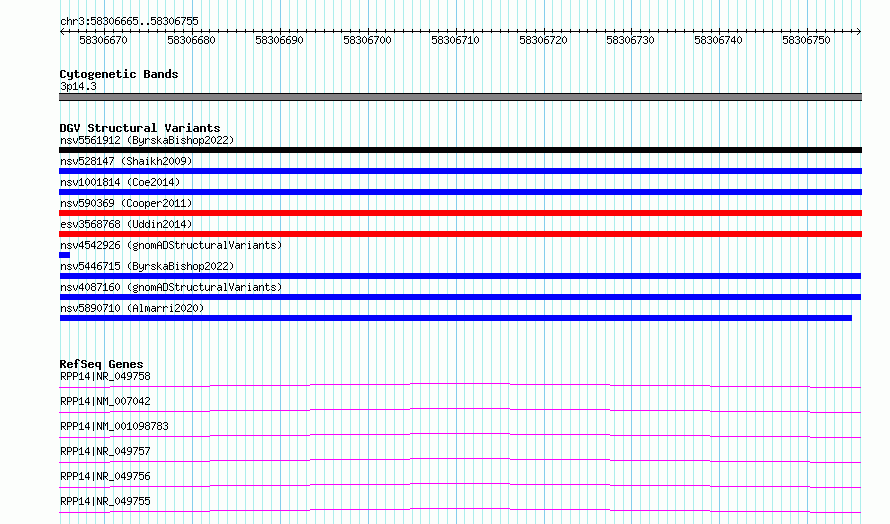Open RPP14|NM_007042 transcript label

[105, 401]
